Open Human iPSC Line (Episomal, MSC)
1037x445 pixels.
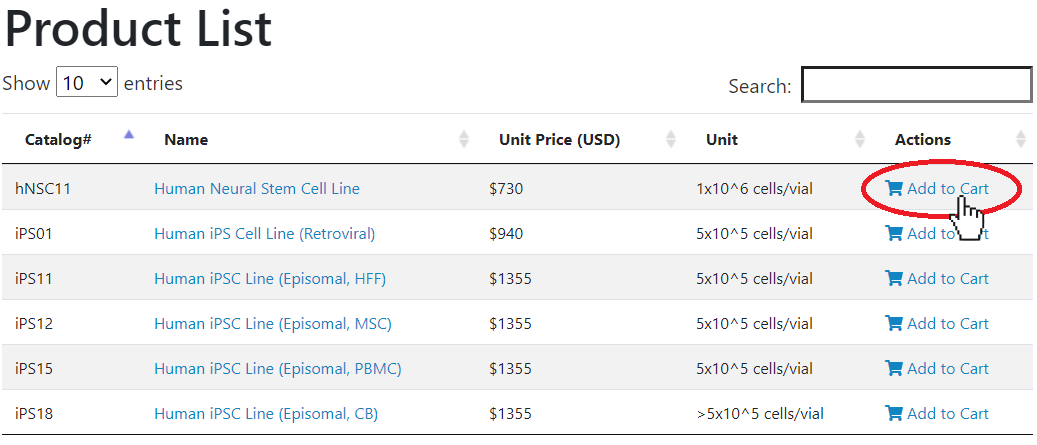point(272,324)
